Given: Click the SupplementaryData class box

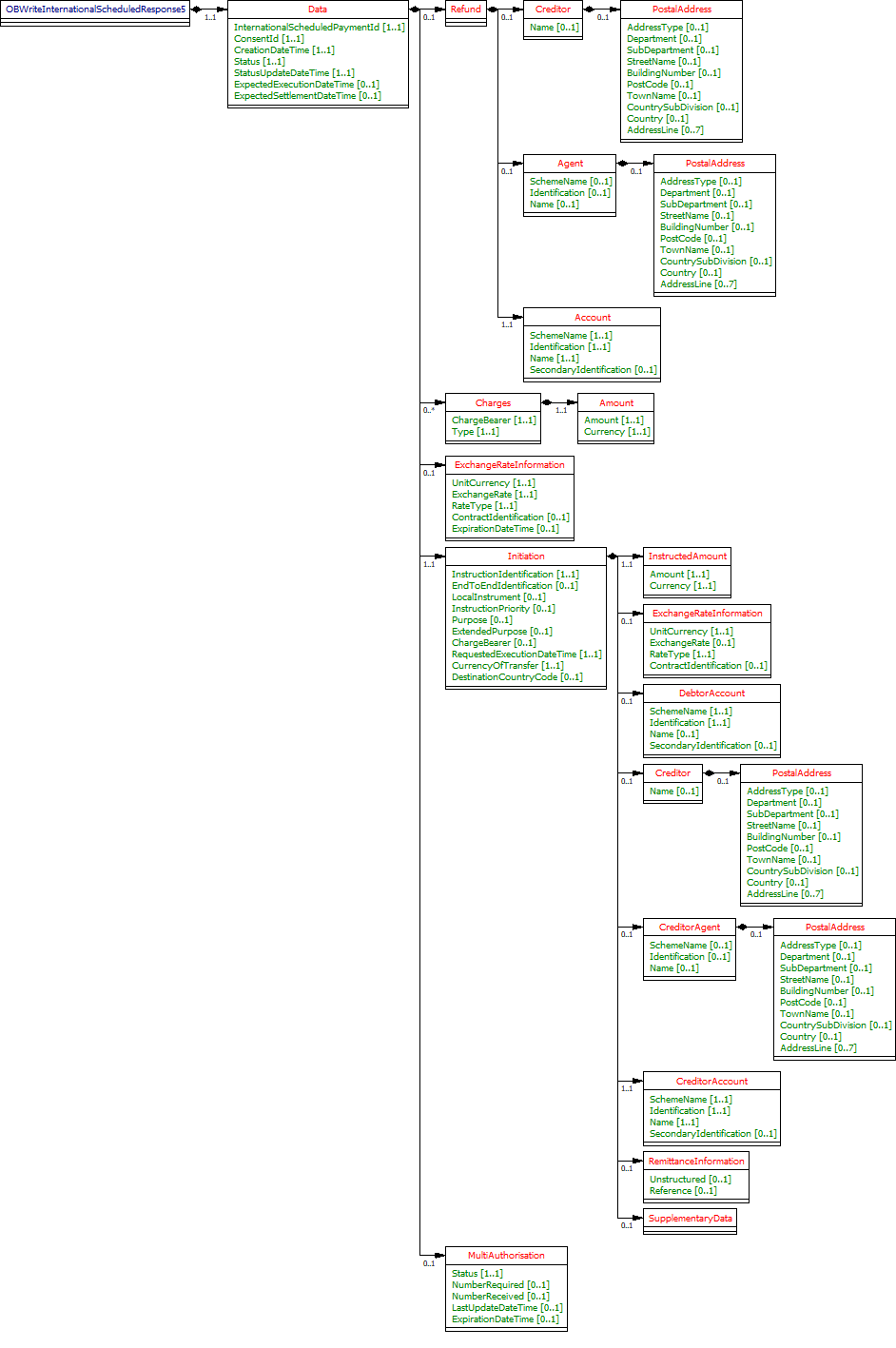Looking at the screenshot, I should point(690,1219).
